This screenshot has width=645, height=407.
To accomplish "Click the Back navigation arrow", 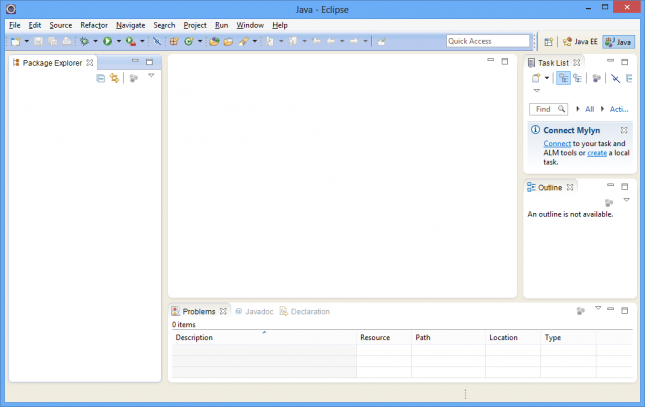I will point(331,41).
